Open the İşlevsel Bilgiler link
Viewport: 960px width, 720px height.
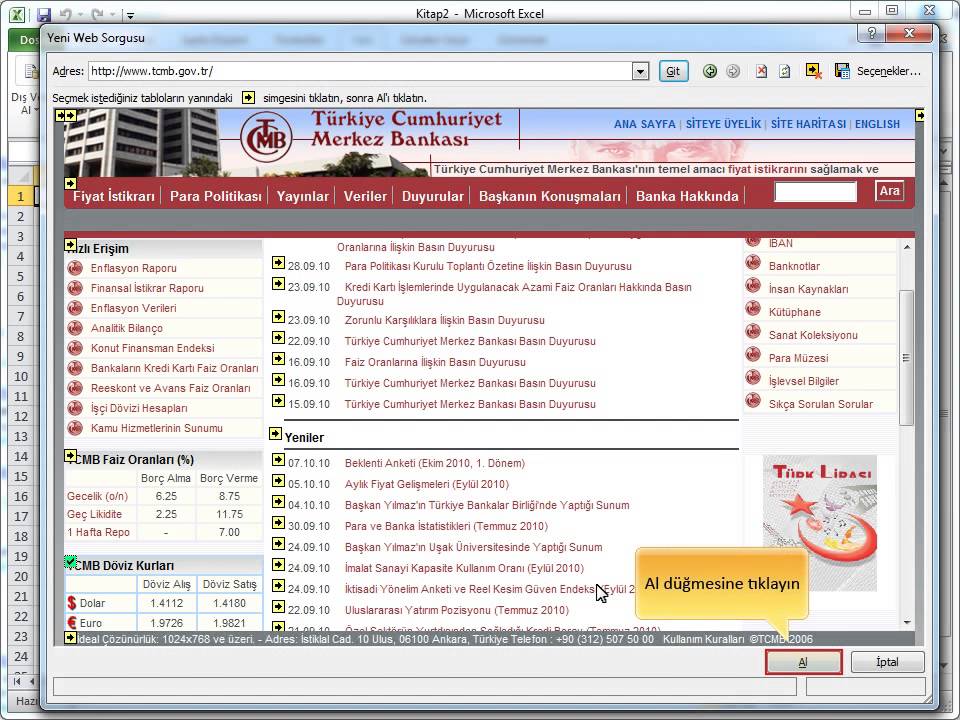[x=804, y=381]
